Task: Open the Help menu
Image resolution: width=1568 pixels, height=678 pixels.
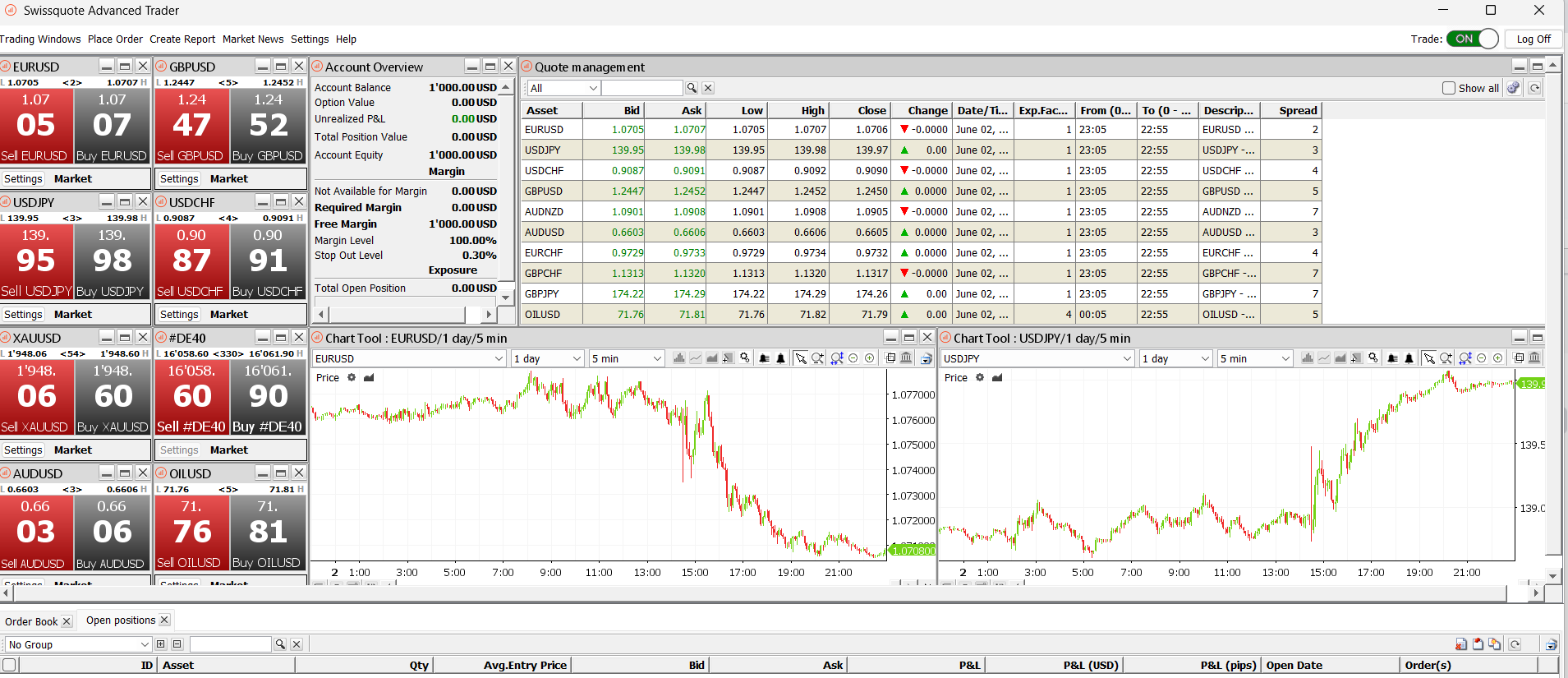Action: [x=346, y=39]
